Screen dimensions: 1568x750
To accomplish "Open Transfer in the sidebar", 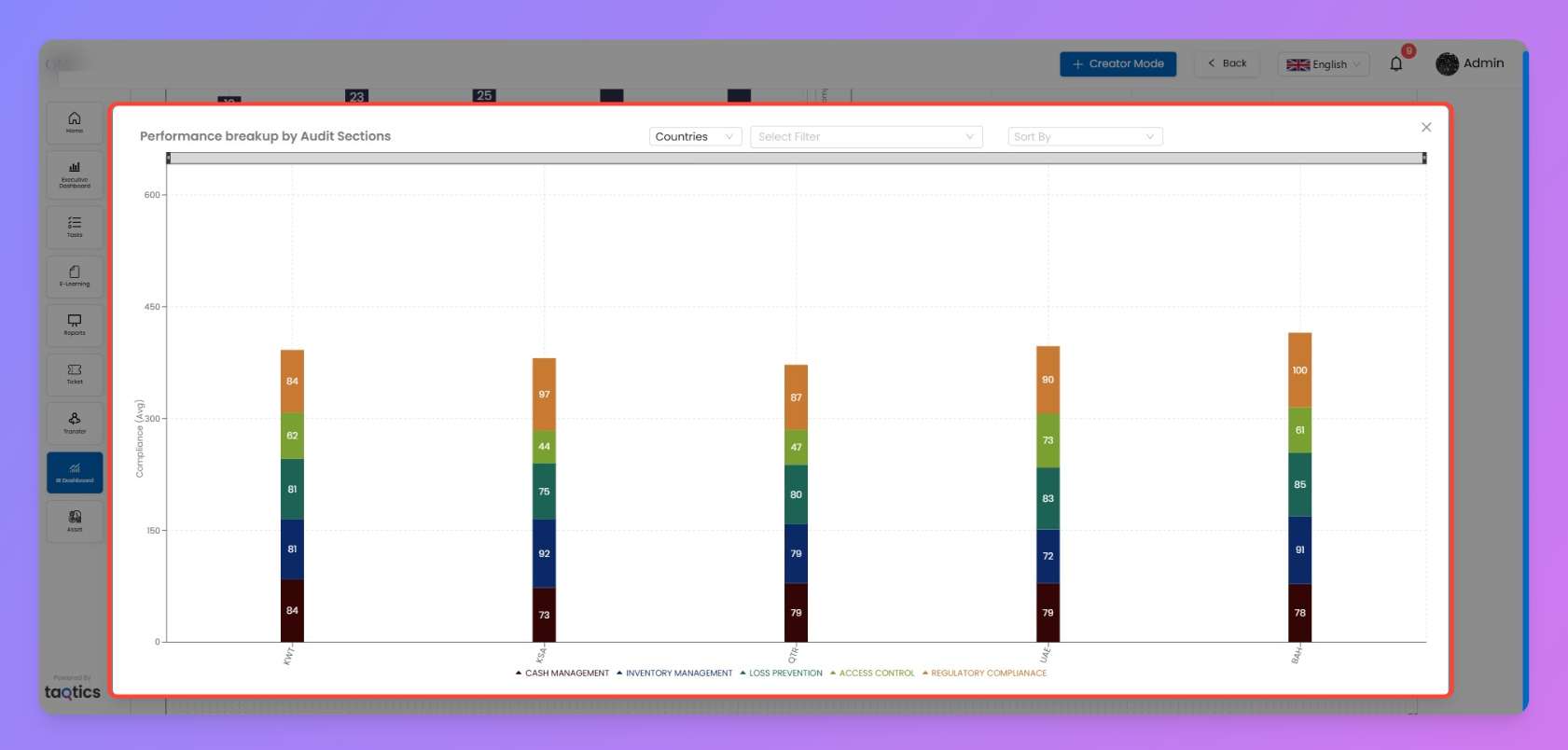I will click(x=75, y=424).
